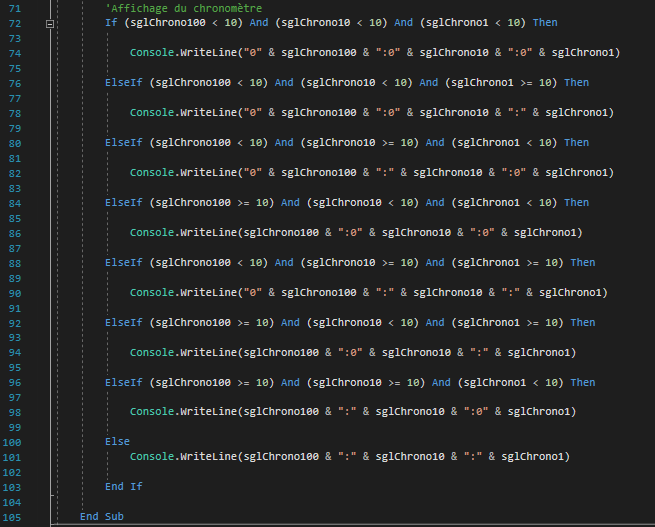
Task: Click sglChrono1 at the end of line 101
Action: (532, 457)
